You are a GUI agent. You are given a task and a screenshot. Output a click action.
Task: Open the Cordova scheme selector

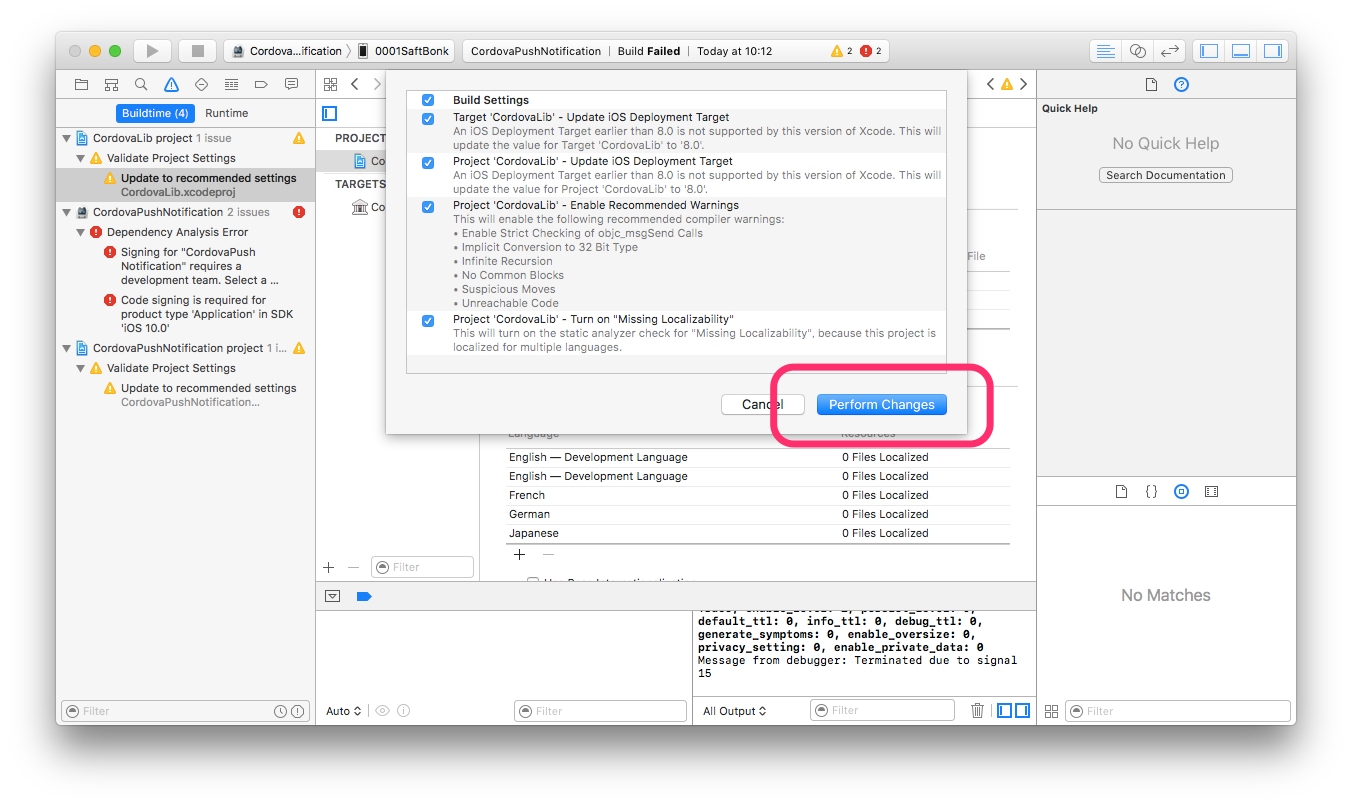point(287,51)
